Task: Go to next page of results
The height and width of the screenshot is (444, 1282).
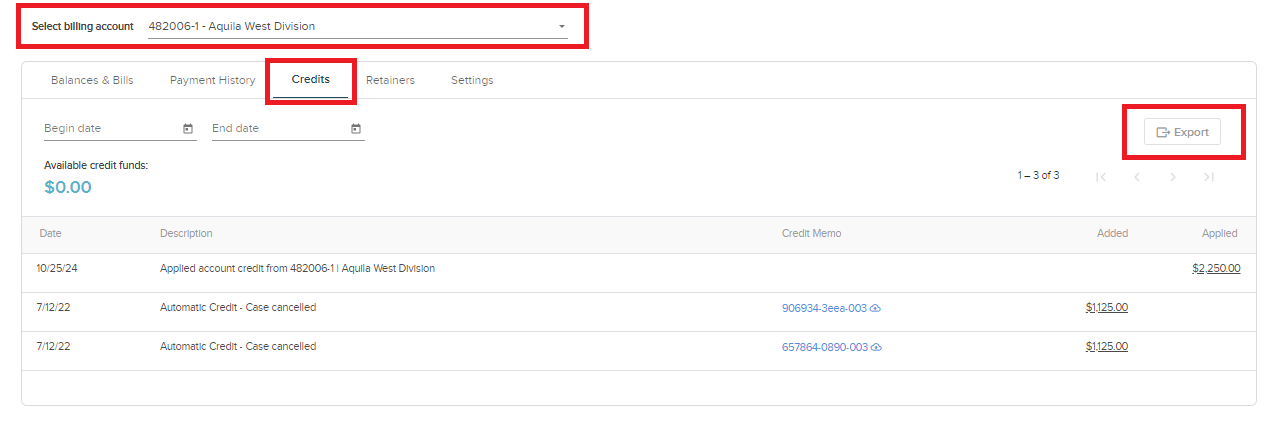Action: (1173, 177)
